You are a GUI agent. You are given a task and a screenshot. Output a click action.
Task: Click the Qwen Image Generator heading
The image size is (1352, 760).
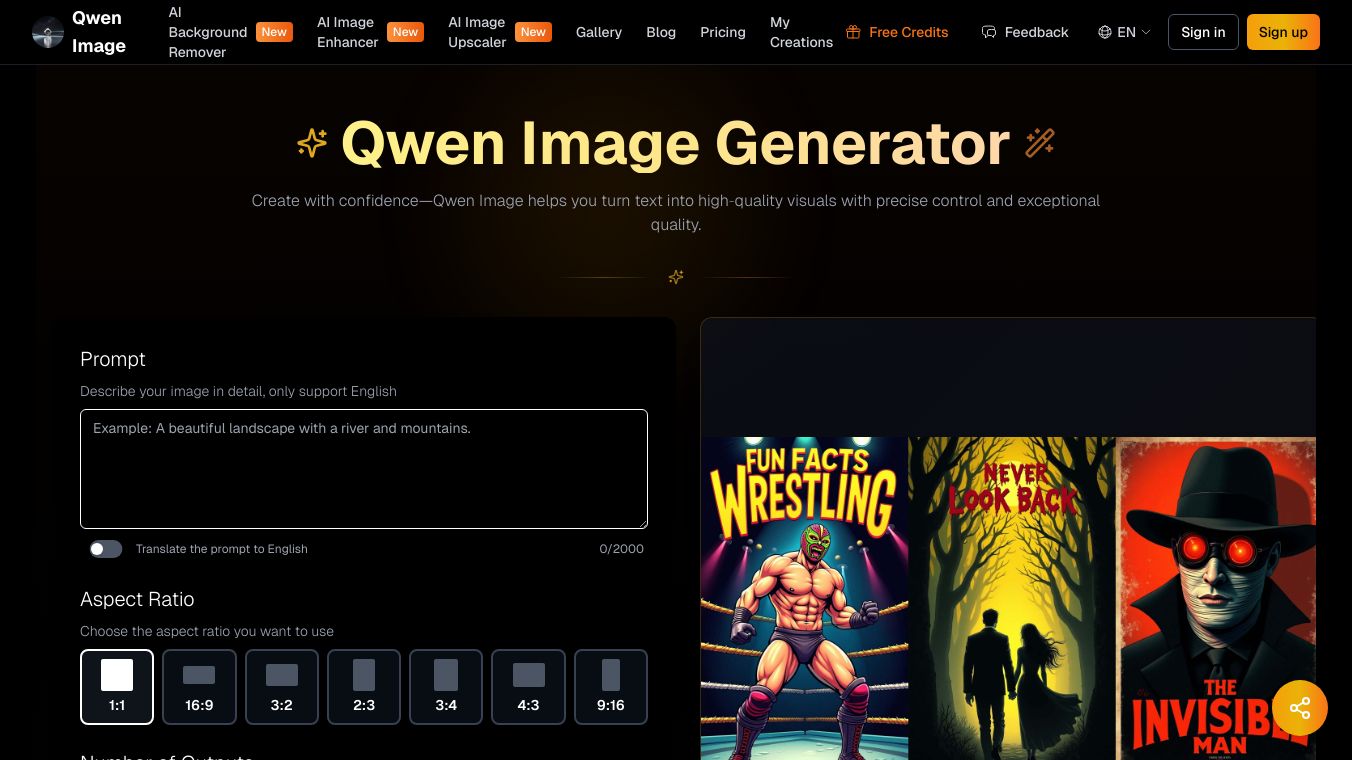(x=676, y=143)
